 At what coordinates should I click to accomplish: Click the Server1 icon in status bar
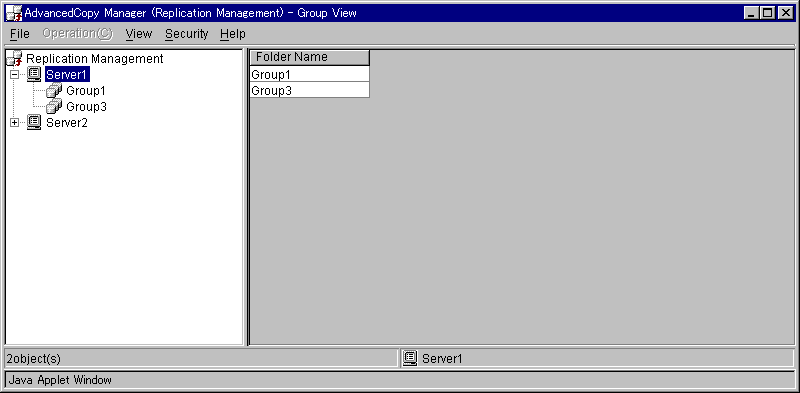[x=410, y=358]
